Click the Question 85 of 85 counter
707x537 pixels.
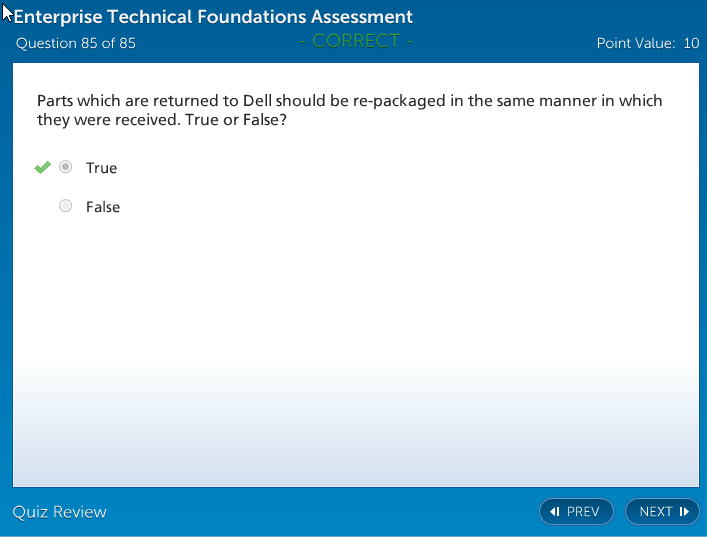click(x=76, y=43)
